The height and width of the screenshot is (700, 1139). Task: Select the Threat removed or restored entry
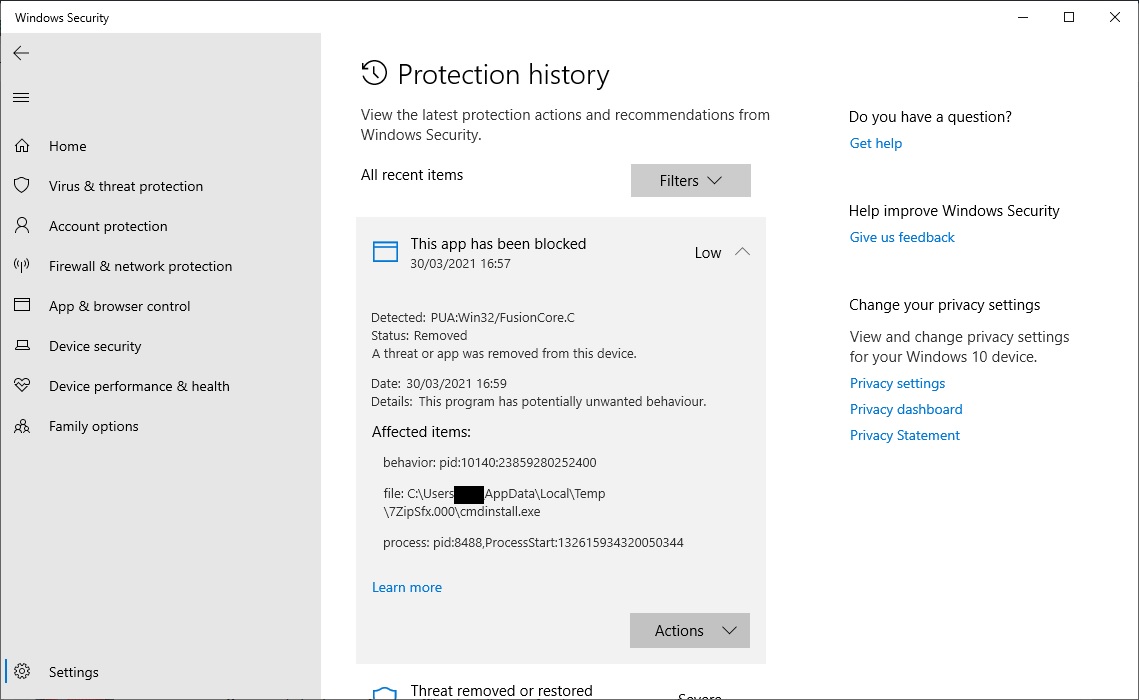coord(501,690)
